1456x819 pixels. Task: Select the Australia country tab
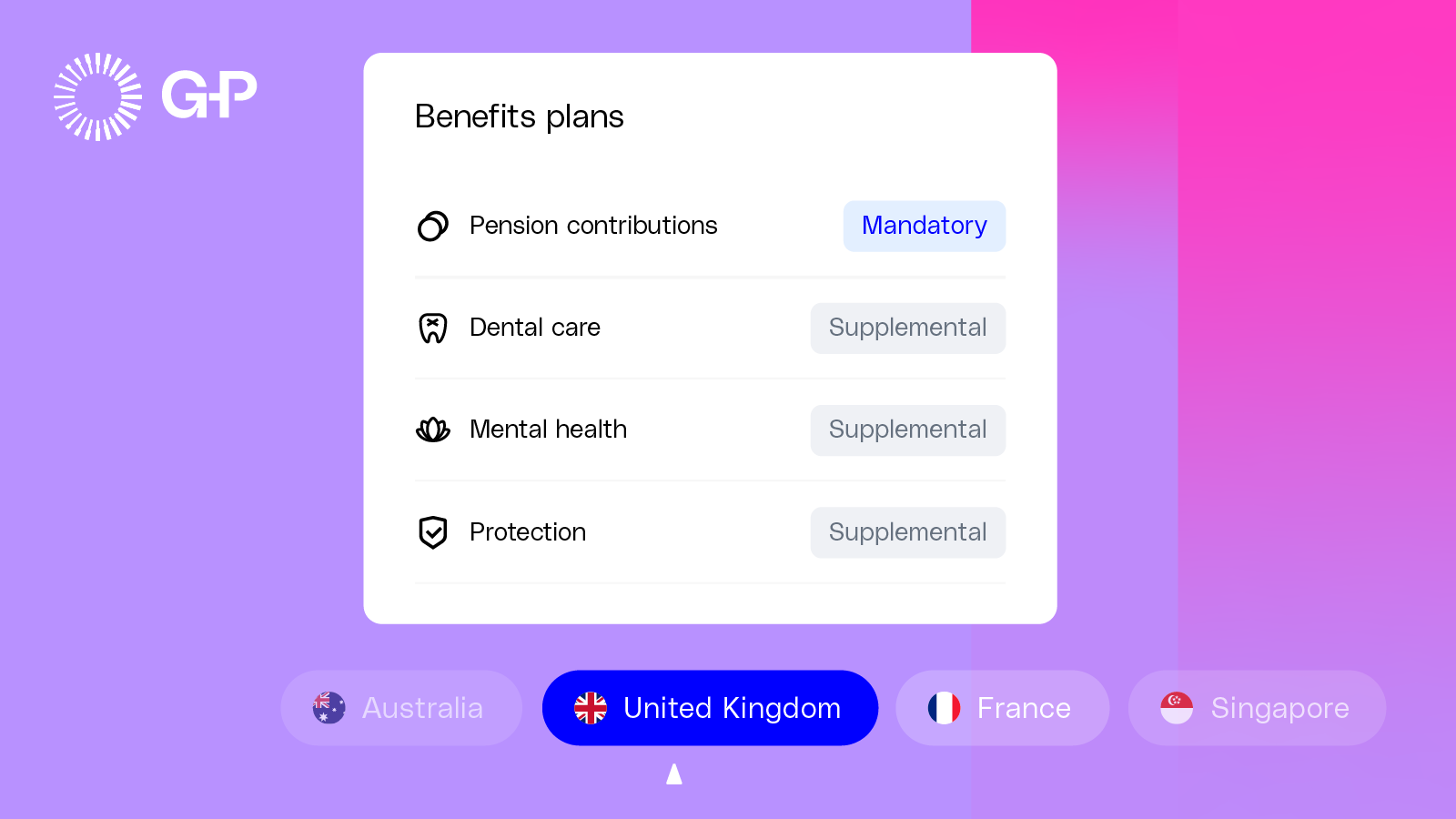[x=401, y=708]
